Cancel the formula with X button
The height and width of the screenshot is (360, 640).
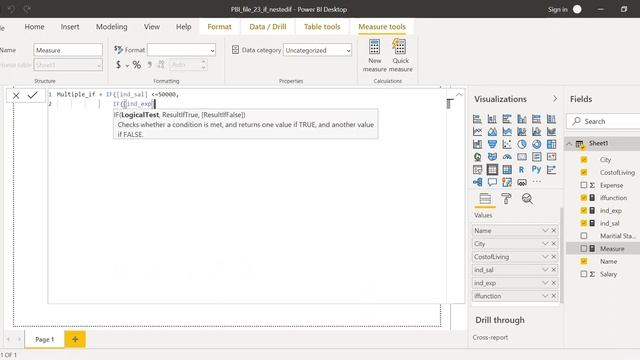tap(16, 96)
